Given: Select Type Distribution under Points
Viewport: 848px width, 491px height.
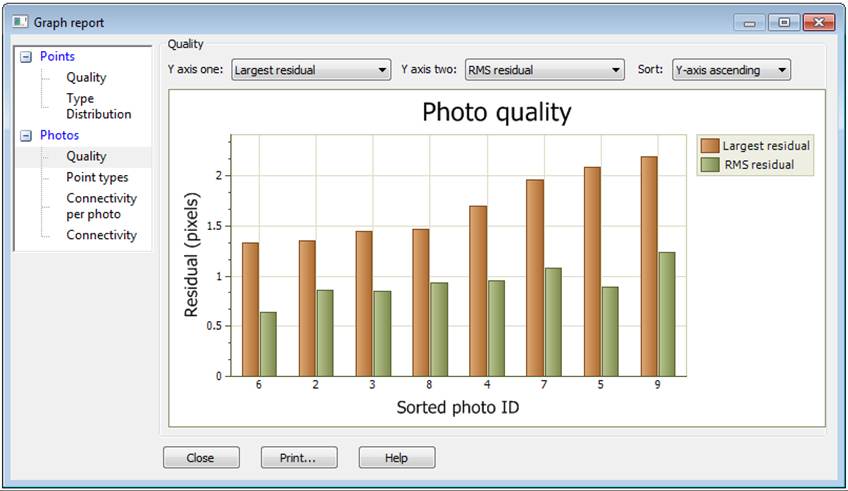Looking at the screenshot, I should point(98,106).
